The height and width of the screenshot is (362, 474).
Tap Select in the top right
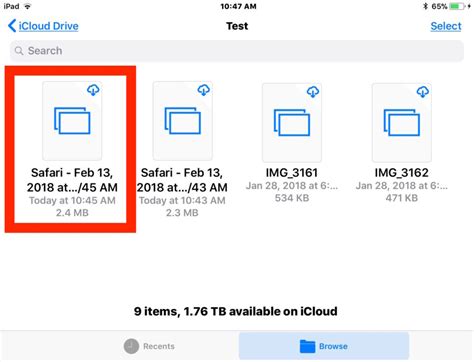point(446,26)
